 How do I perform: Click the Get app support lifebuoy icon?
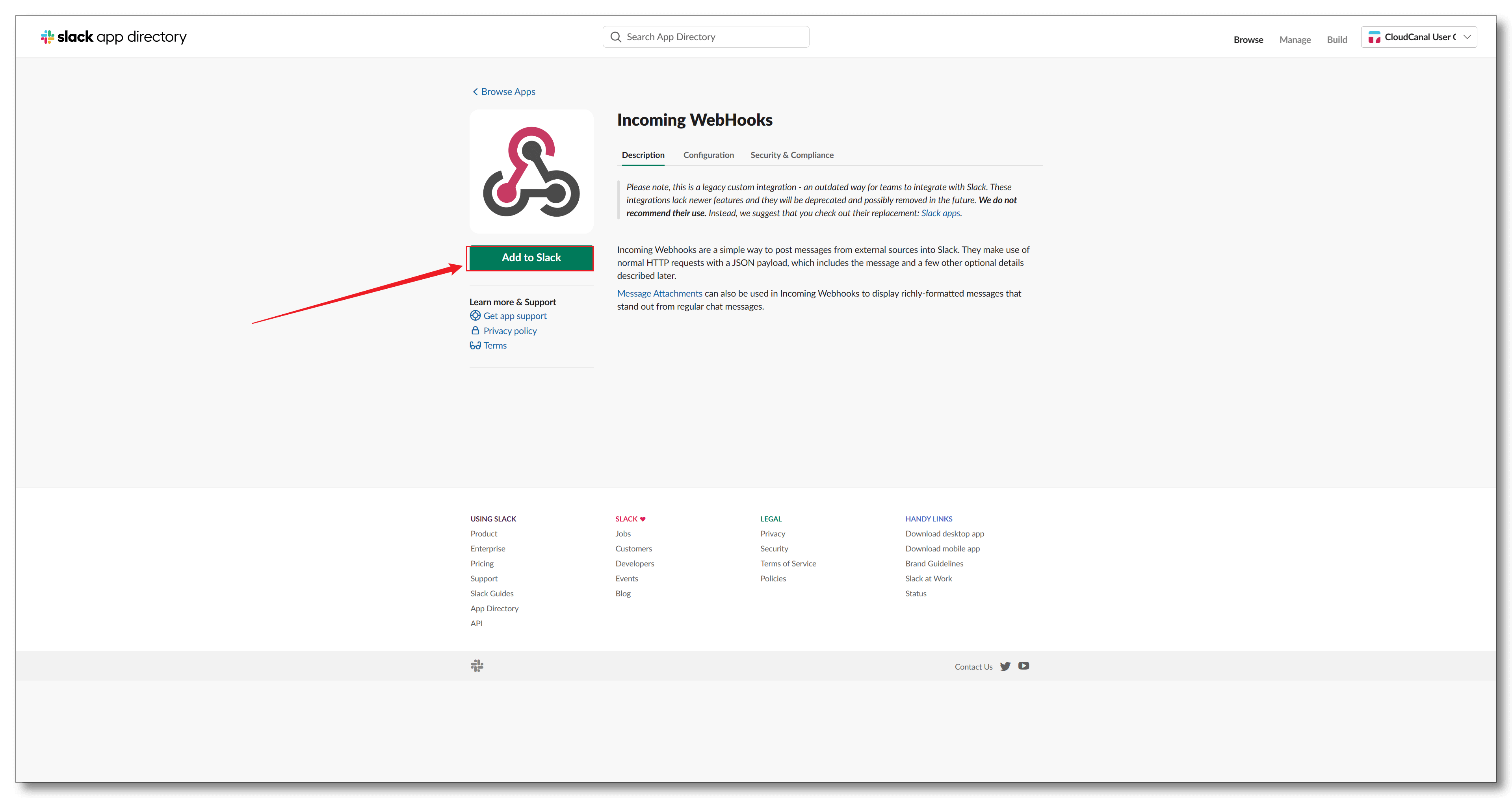(476, 315)
